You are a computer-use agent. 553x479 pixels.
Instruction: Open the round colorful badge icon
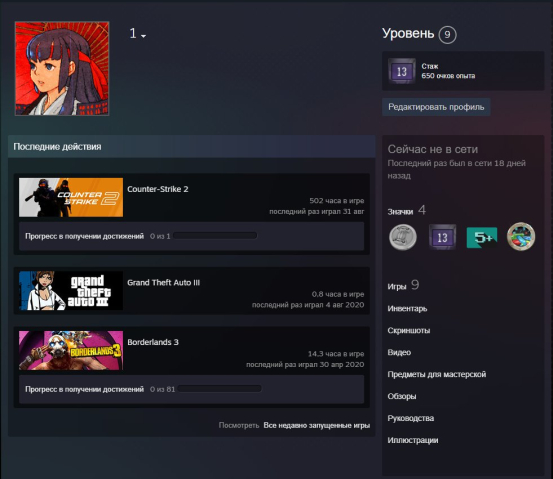(521, 236)
